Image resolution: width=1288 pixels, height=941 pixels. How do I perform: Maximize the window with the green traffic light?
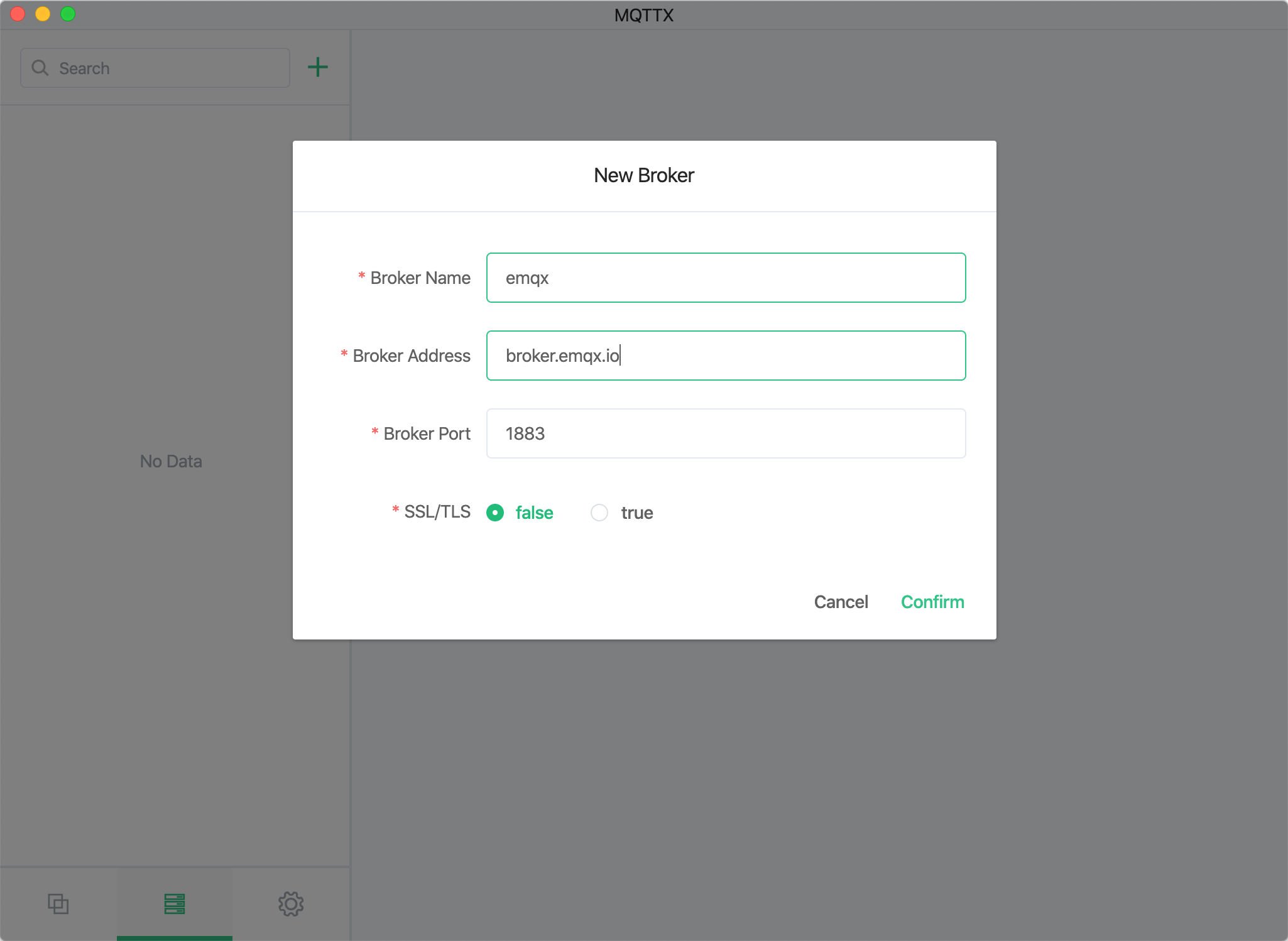point(68,14)
